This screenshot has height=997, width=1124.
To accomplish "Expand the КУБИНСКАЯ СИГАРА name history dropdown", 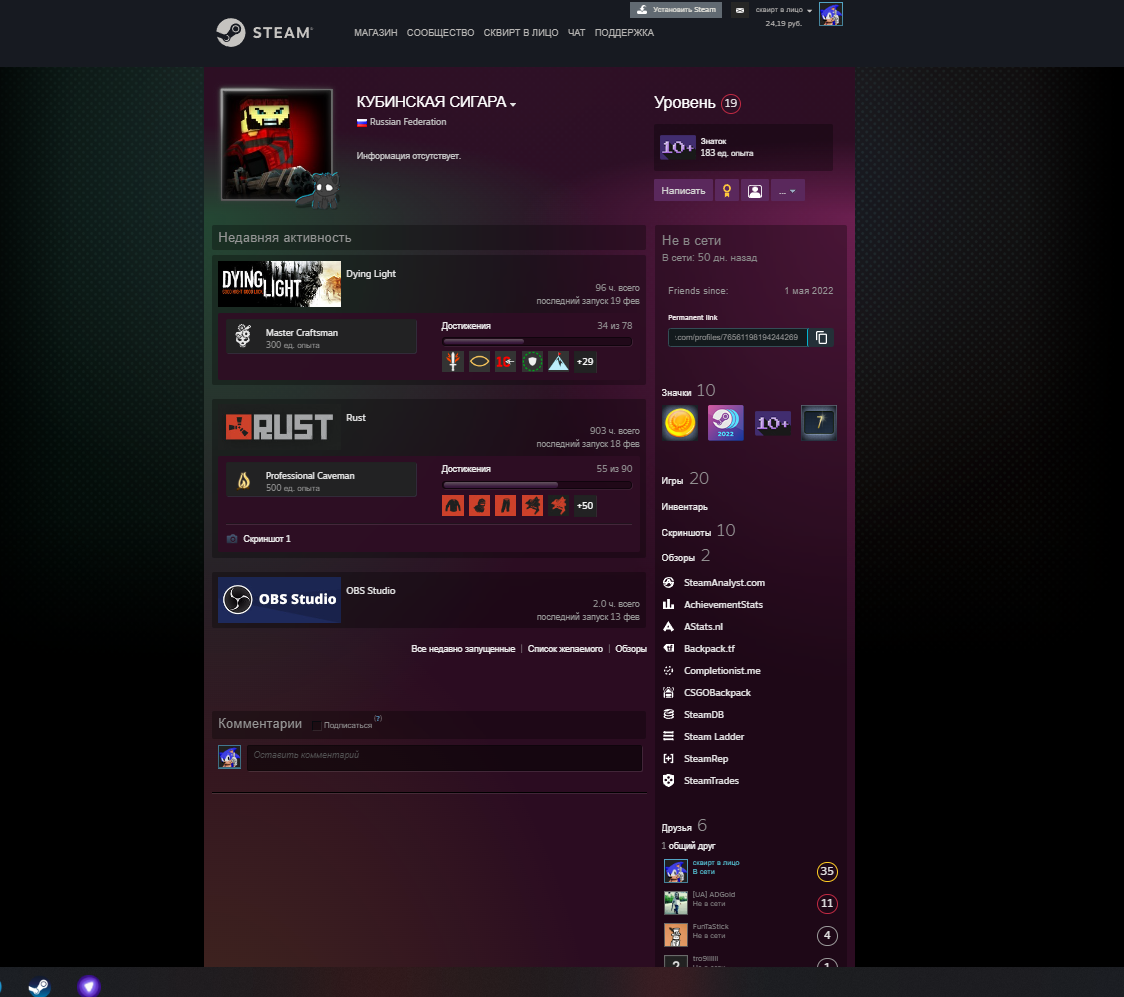I will [513, 105].
